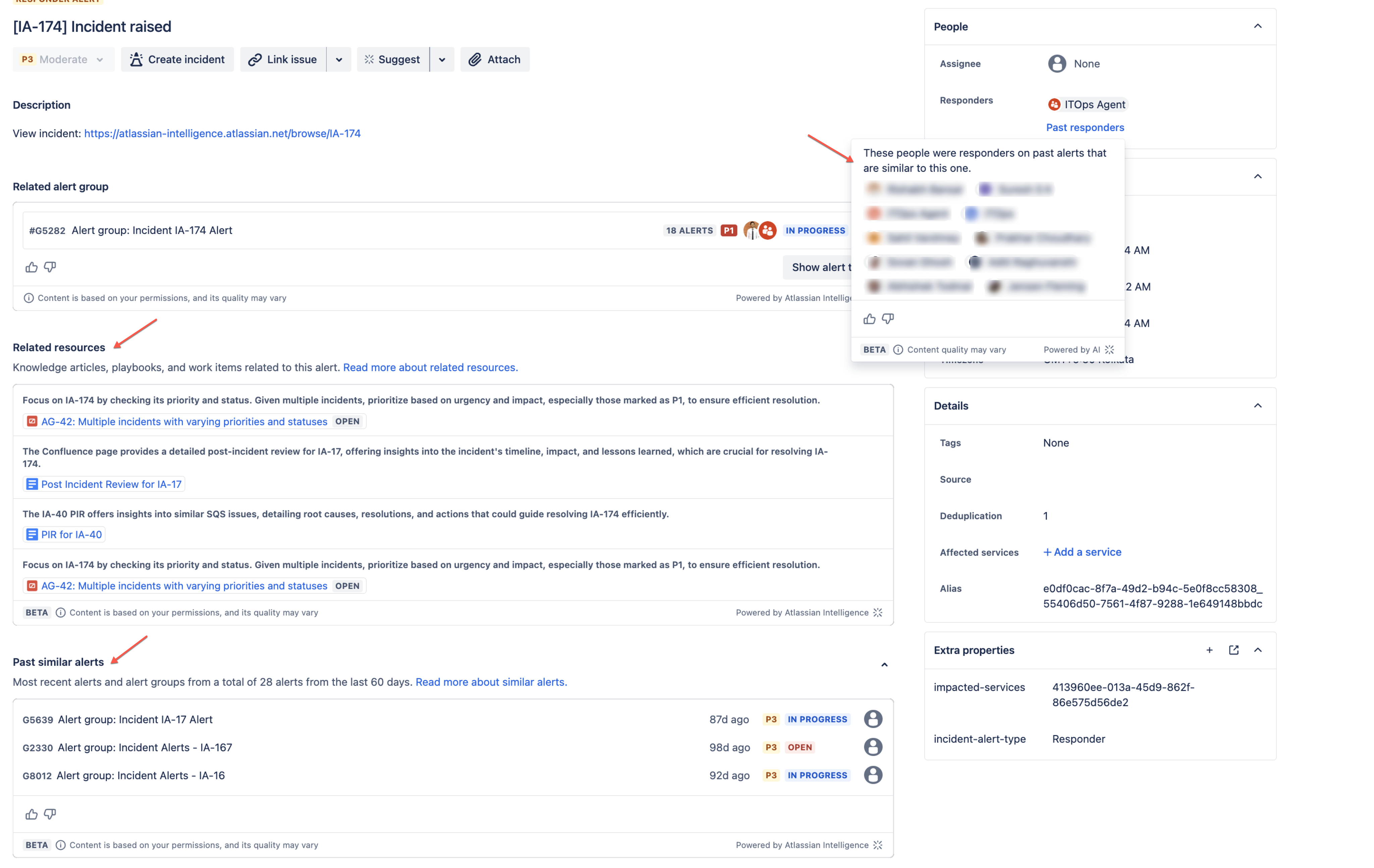Collapse the People panel
Viewport: 1374px width, 868px height.
tap(1258, 26)
